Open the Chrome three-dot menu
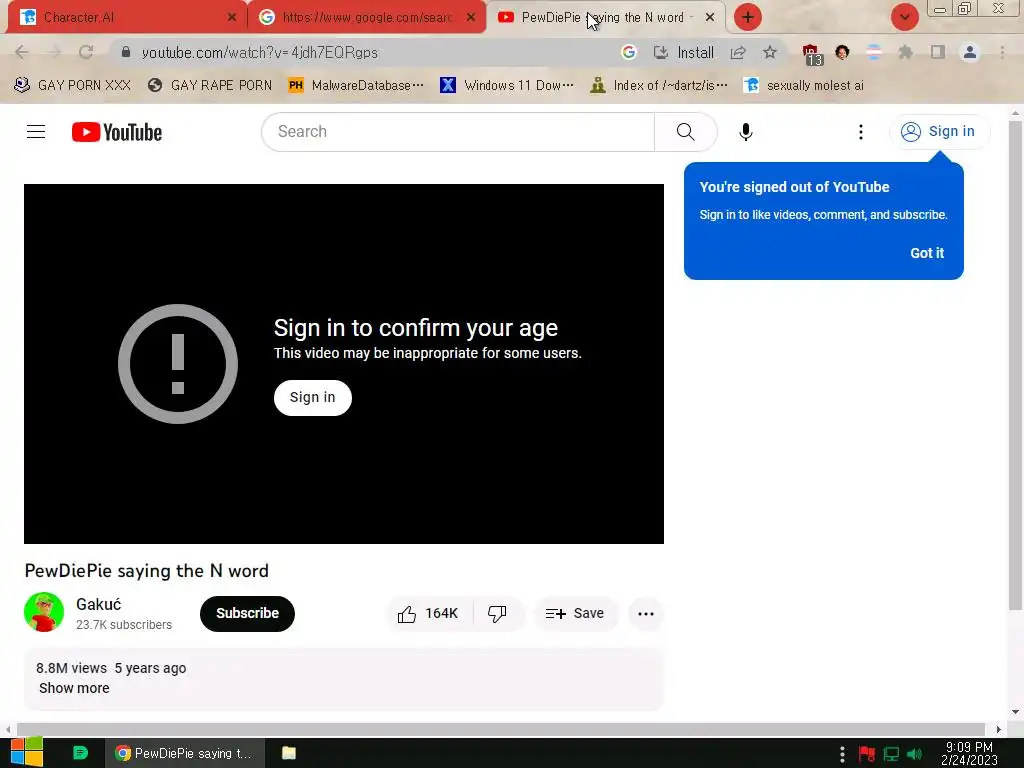 1002,52
